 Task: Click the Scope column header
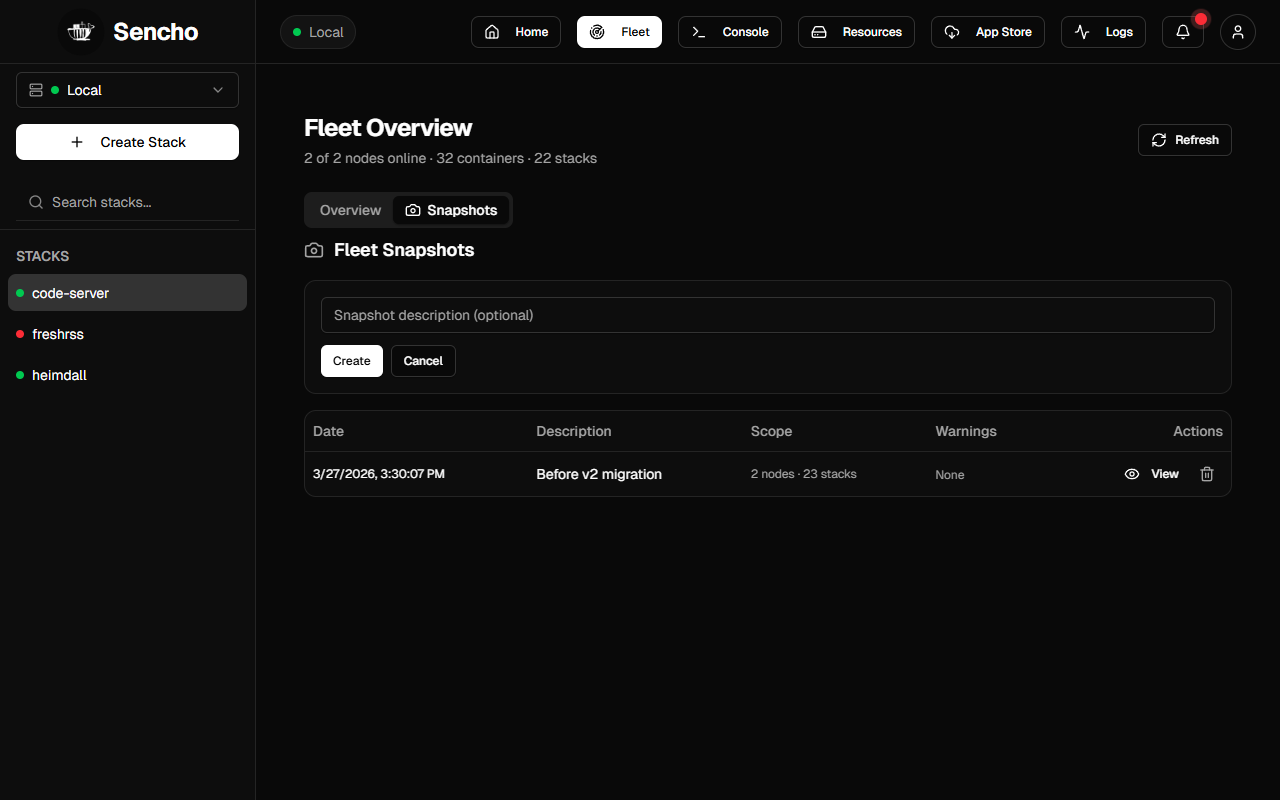[771, 431]
